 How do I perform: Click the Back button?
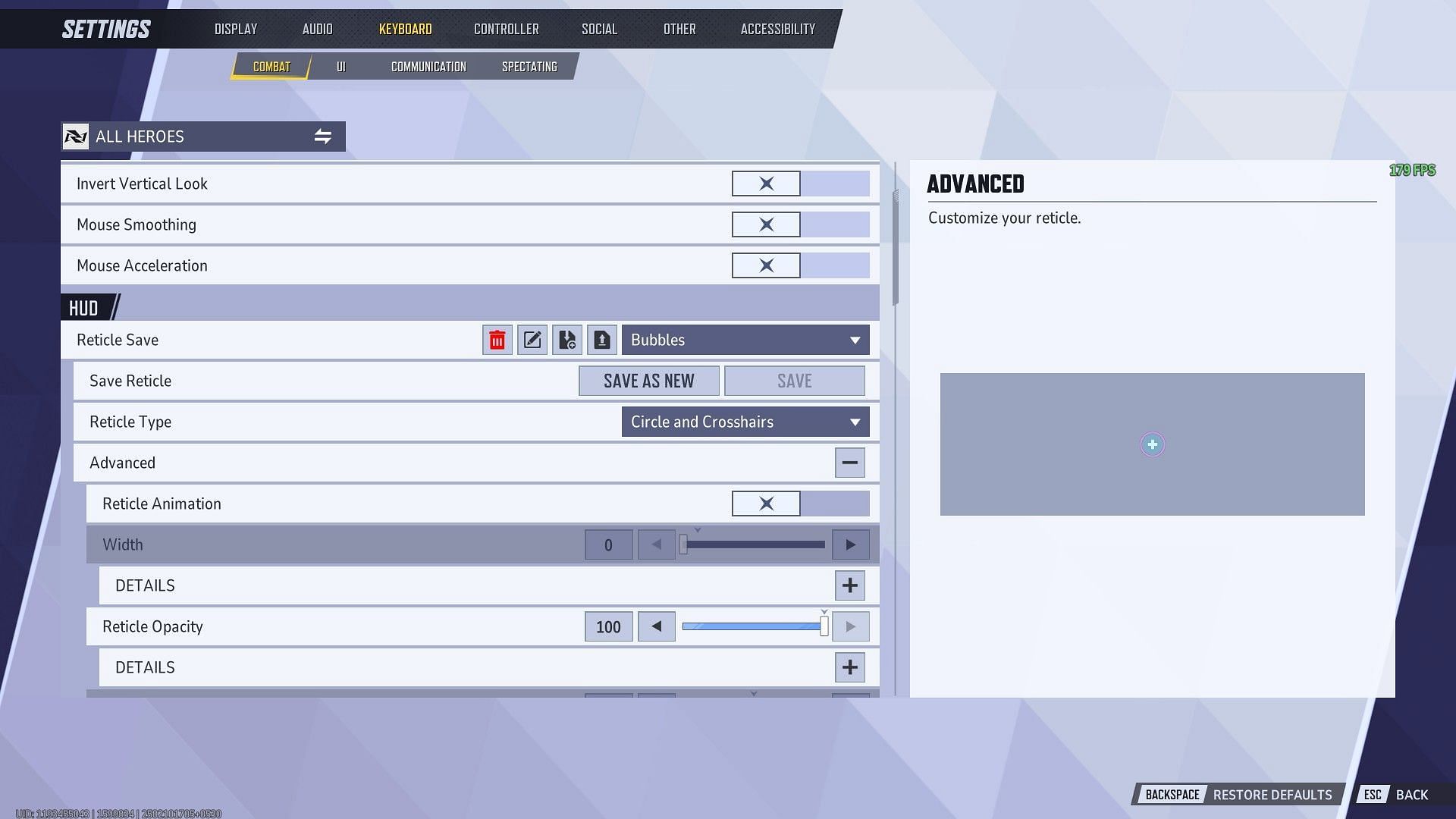point(1412,795)
